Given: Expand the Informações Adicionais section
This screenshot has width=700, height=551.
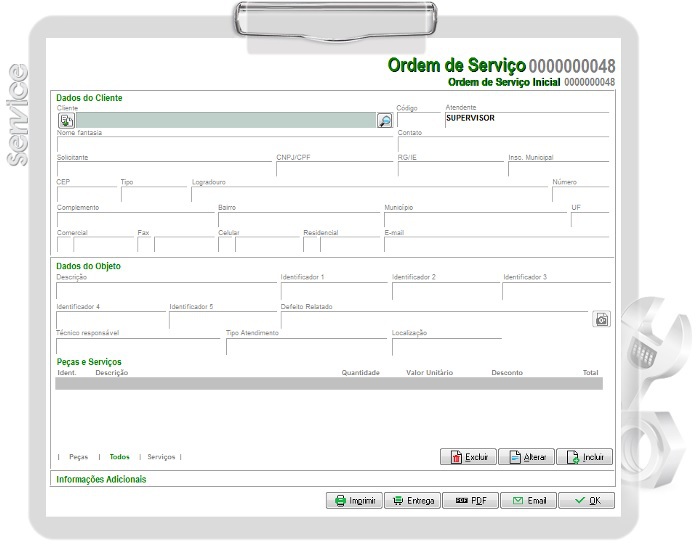Looking at the screenshot, I should [101, 480].
